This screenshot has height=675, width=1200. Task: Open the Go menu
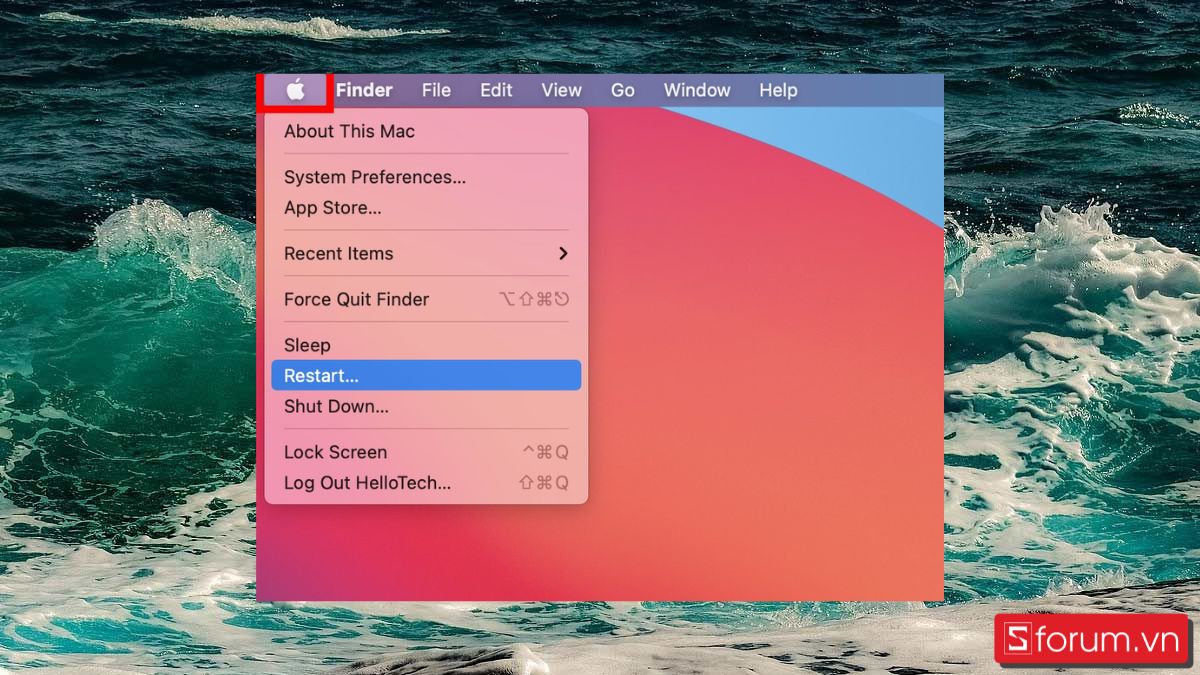coord(622,90)
